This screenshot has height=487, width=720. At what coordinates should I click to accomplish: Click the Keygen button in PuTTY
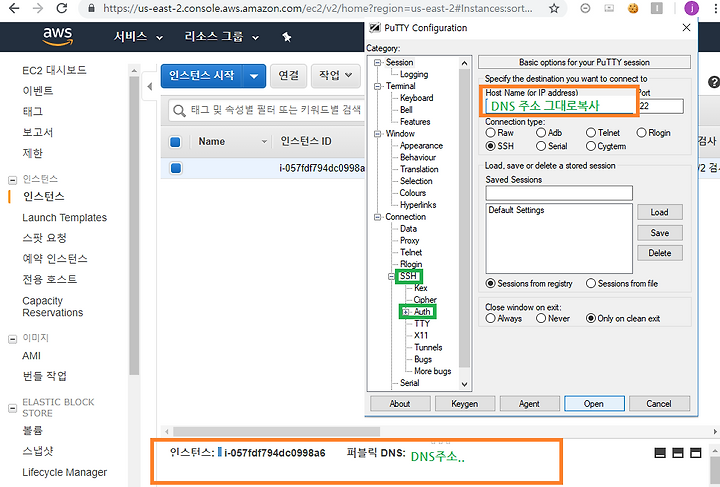465,403
